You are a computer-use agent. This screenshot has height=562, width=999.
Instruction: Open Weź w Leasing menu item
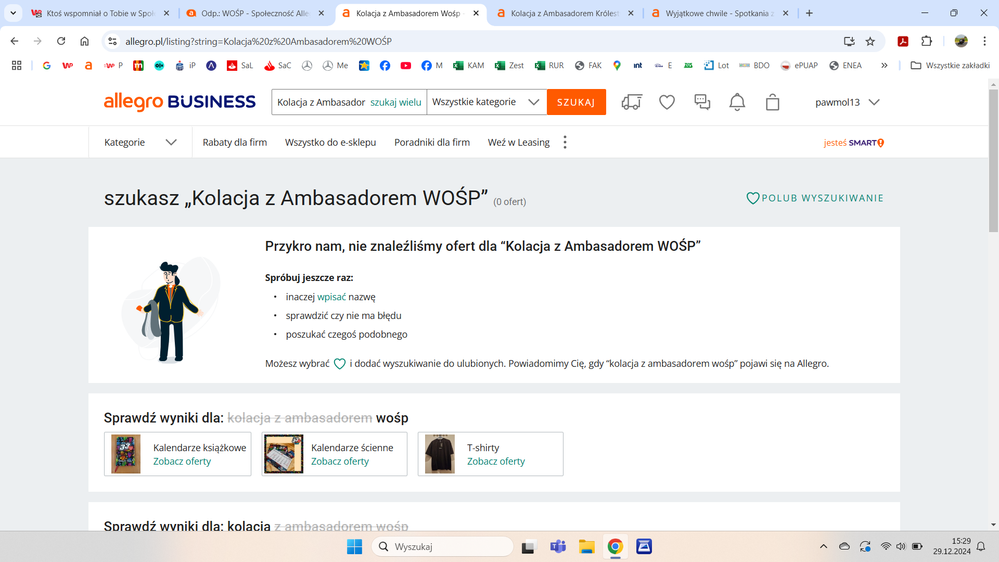click(x=519, y=142)
